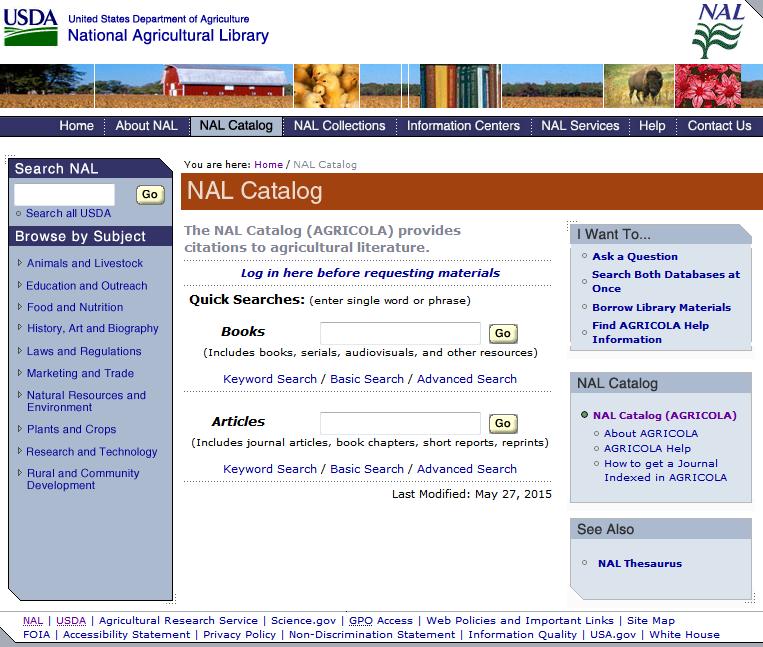Image resolution: width=763 pixels, height=647 pixels.
Task: Click the Search NAL Go button
Action: [x=150, y=195]
